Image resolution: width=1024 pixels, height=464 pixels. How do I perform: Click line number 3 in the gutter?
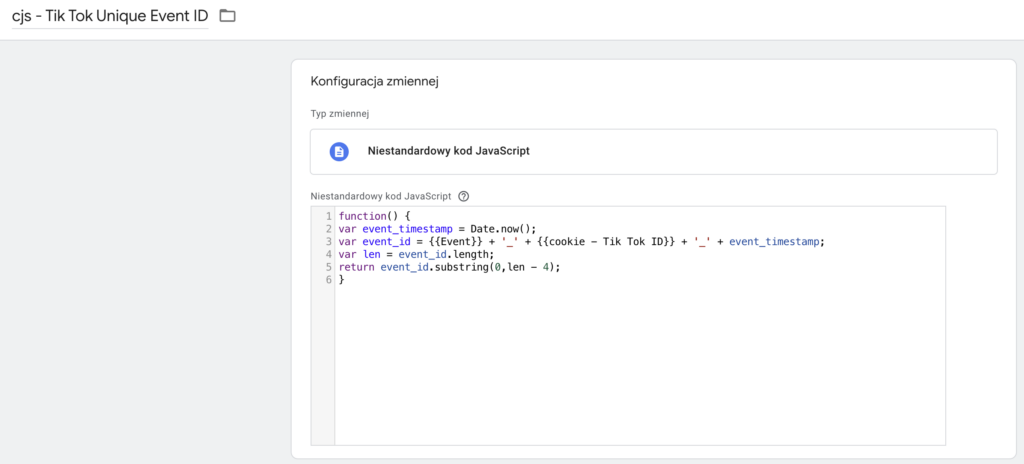[328, 241]
